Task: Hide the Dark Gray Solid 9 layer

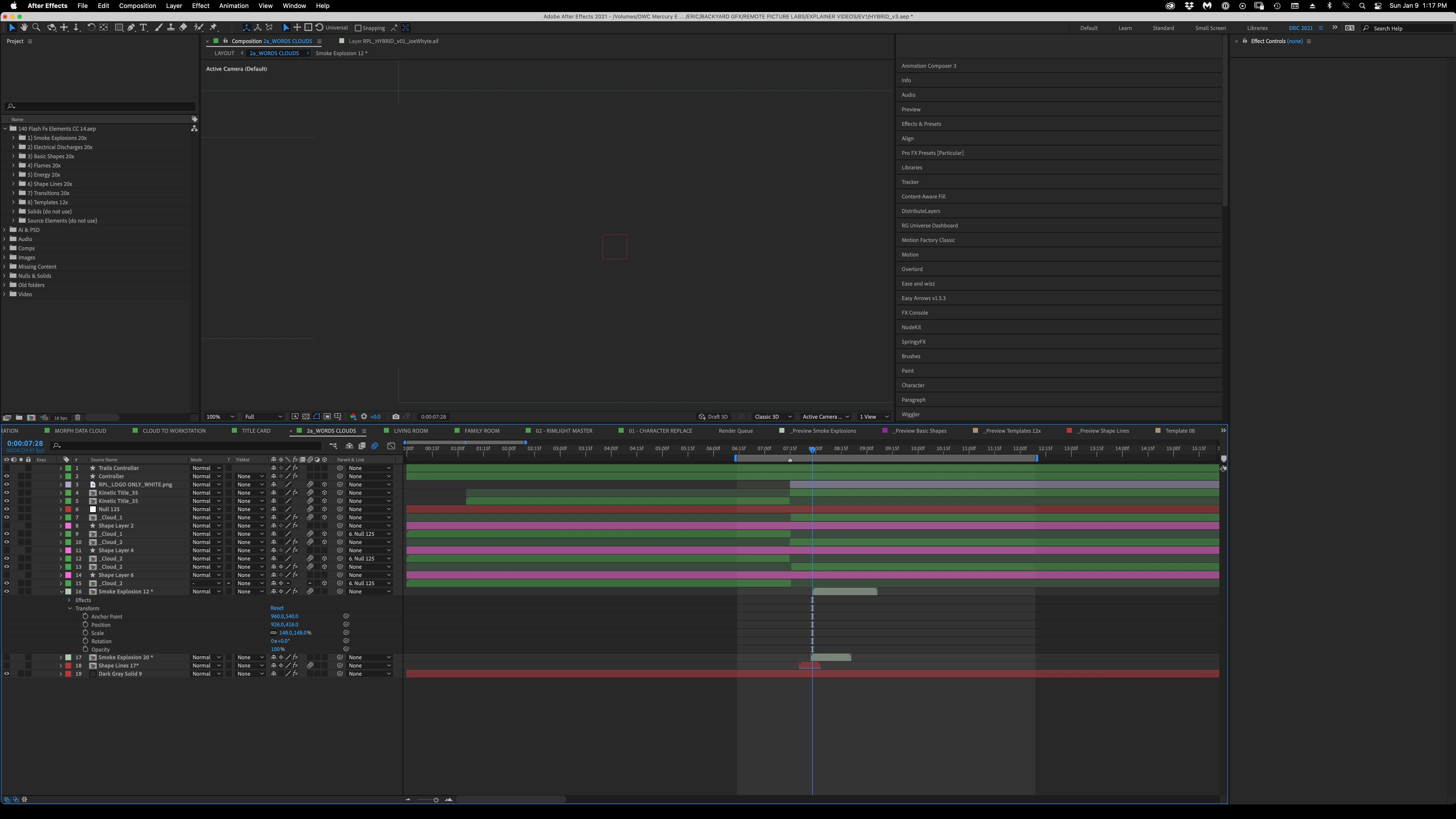Action: 7,674
